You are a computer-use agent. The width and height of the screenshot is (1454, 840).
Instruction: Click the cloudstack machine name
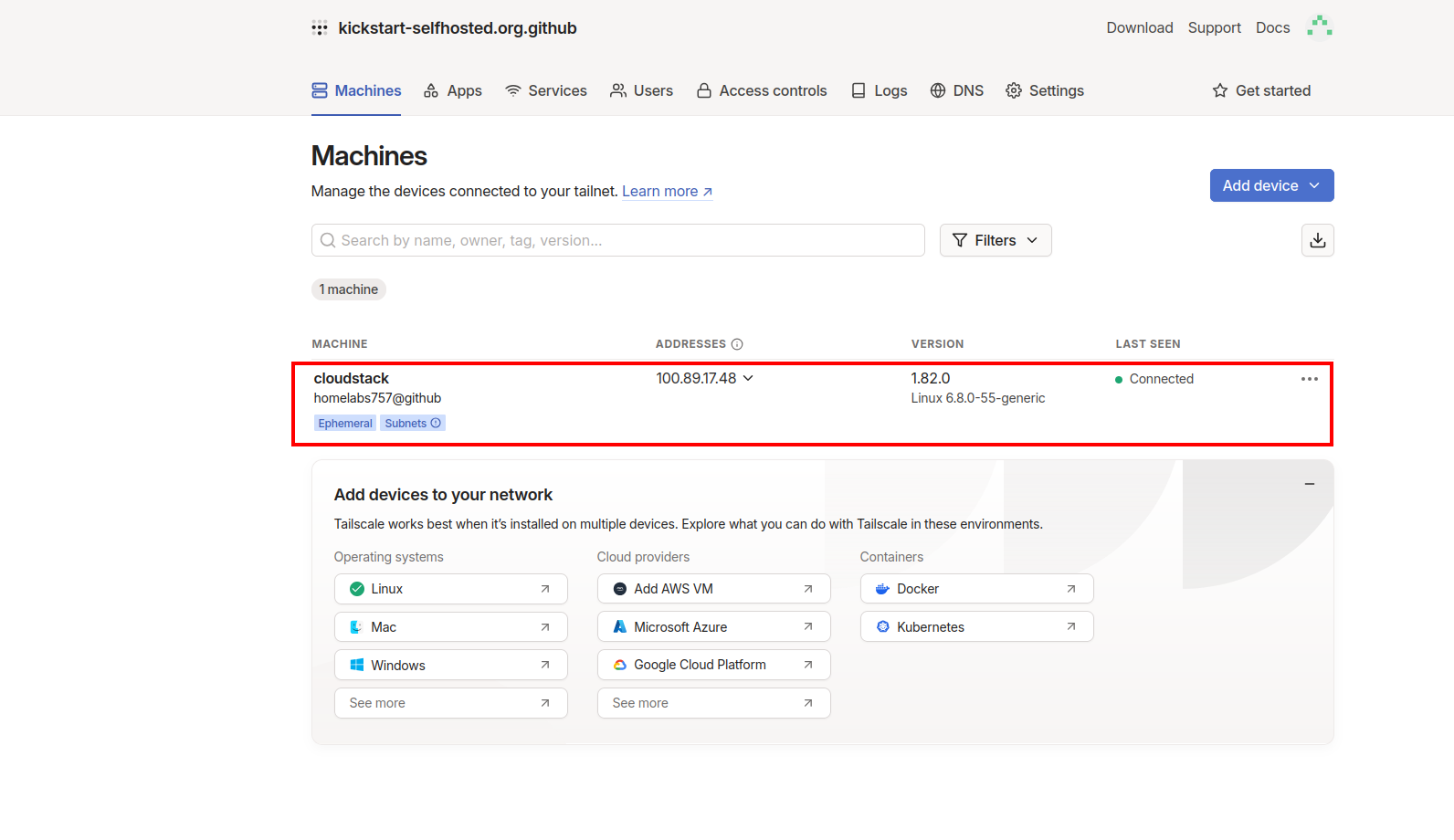pyautogui.click(x=352, y=378)
